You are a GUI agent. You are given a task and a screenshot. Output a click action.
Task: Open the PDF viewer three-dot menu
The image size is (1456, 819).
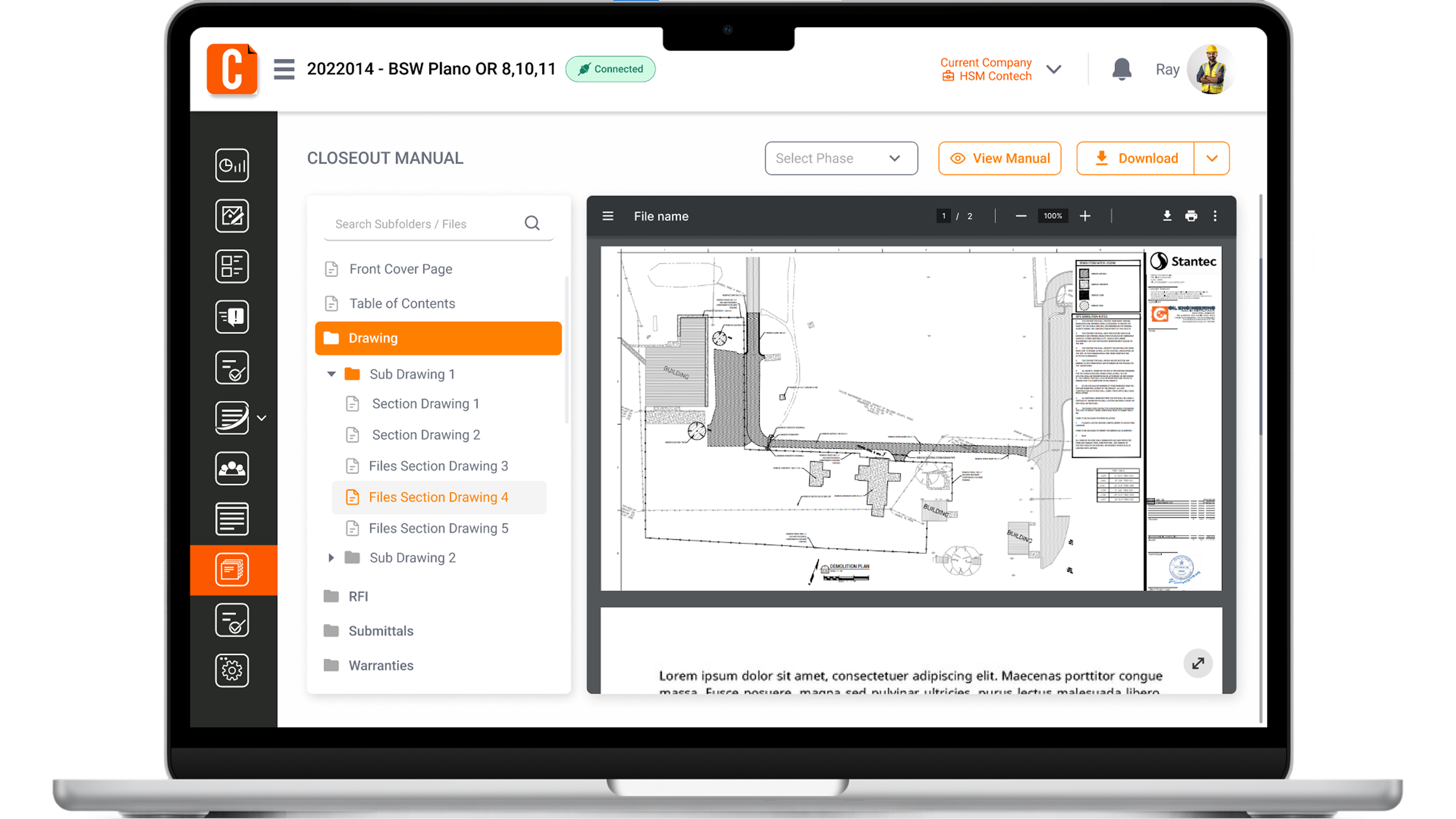pos(1215,216)
